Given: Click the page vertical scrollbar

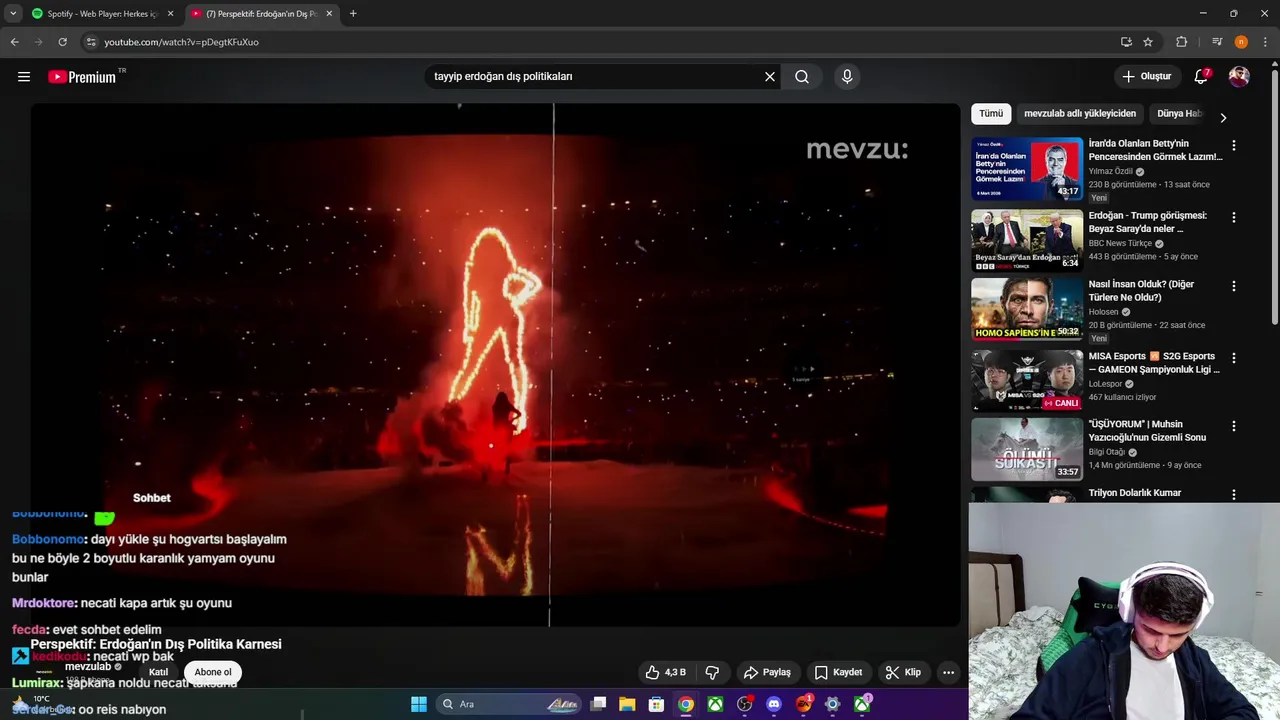Looking at the screenshot, I should [1274, 195].
